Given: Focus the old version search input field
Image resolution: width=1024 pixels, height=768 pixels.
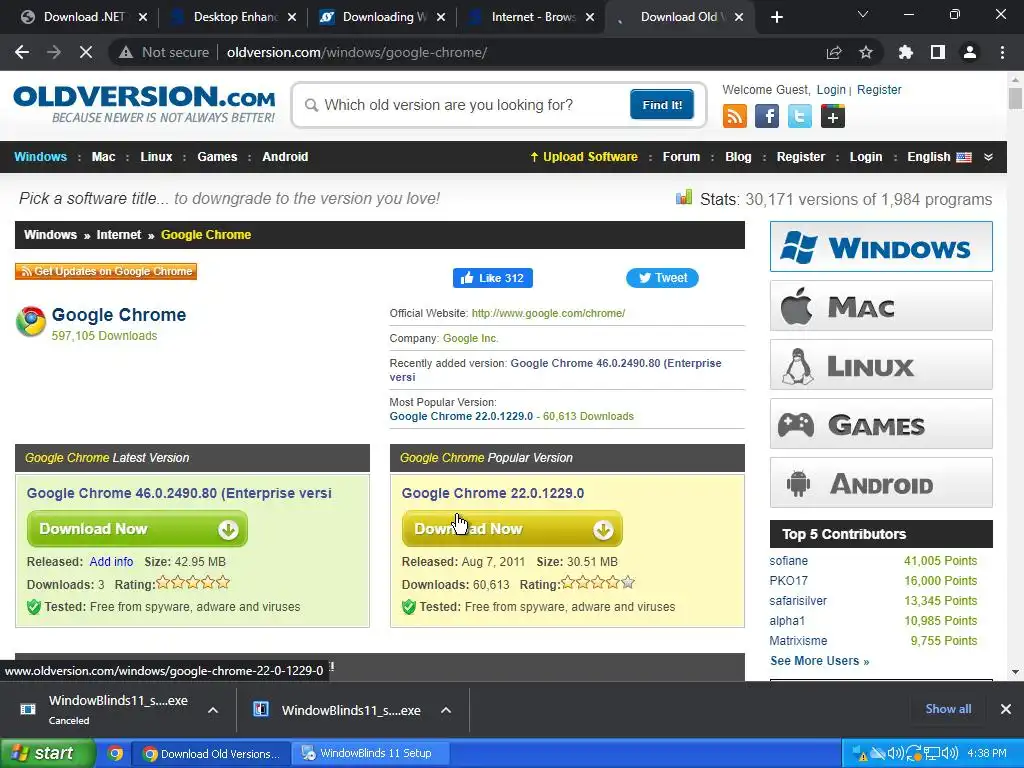Looking at the screenshot, I should (x=470, y=105).
